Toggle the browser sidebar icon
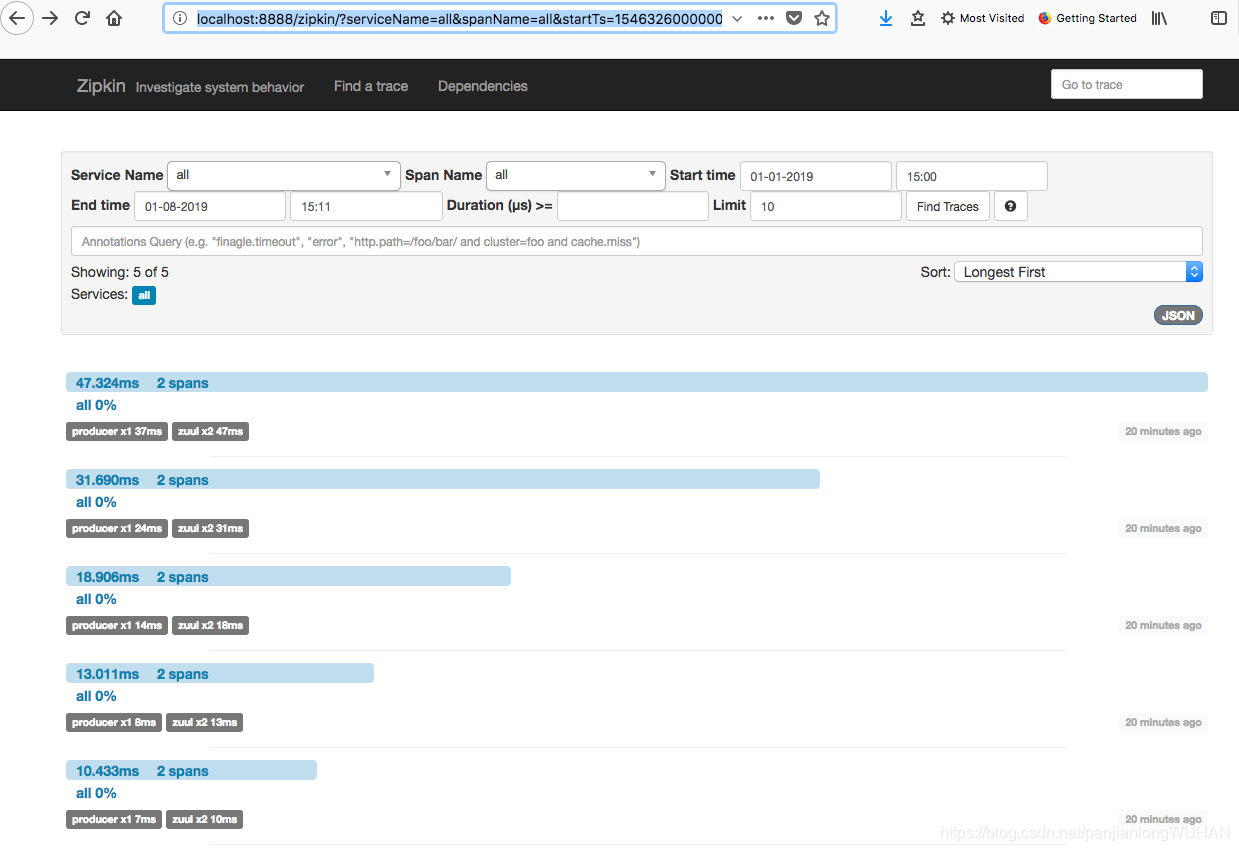The image size is (1239, 851). (1218, 17)
